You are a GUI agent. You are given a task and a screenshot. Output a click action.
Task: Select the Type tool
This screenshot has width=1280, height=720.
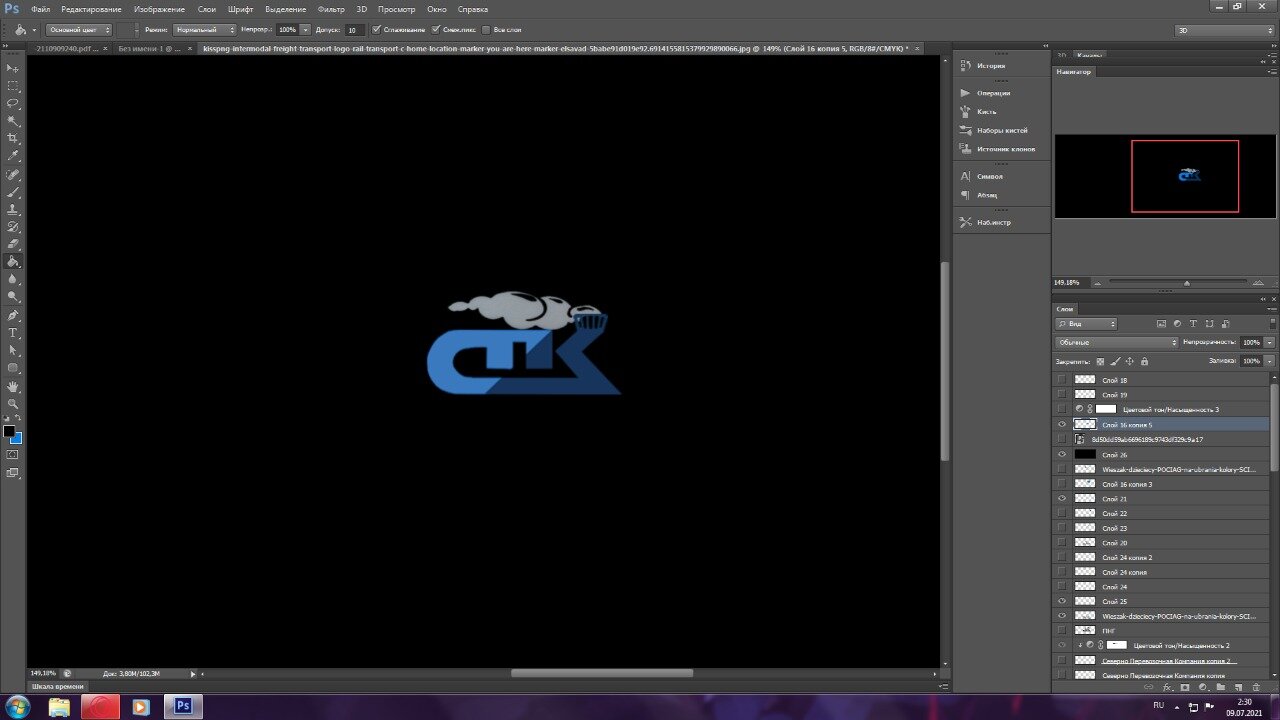(13, 333)
